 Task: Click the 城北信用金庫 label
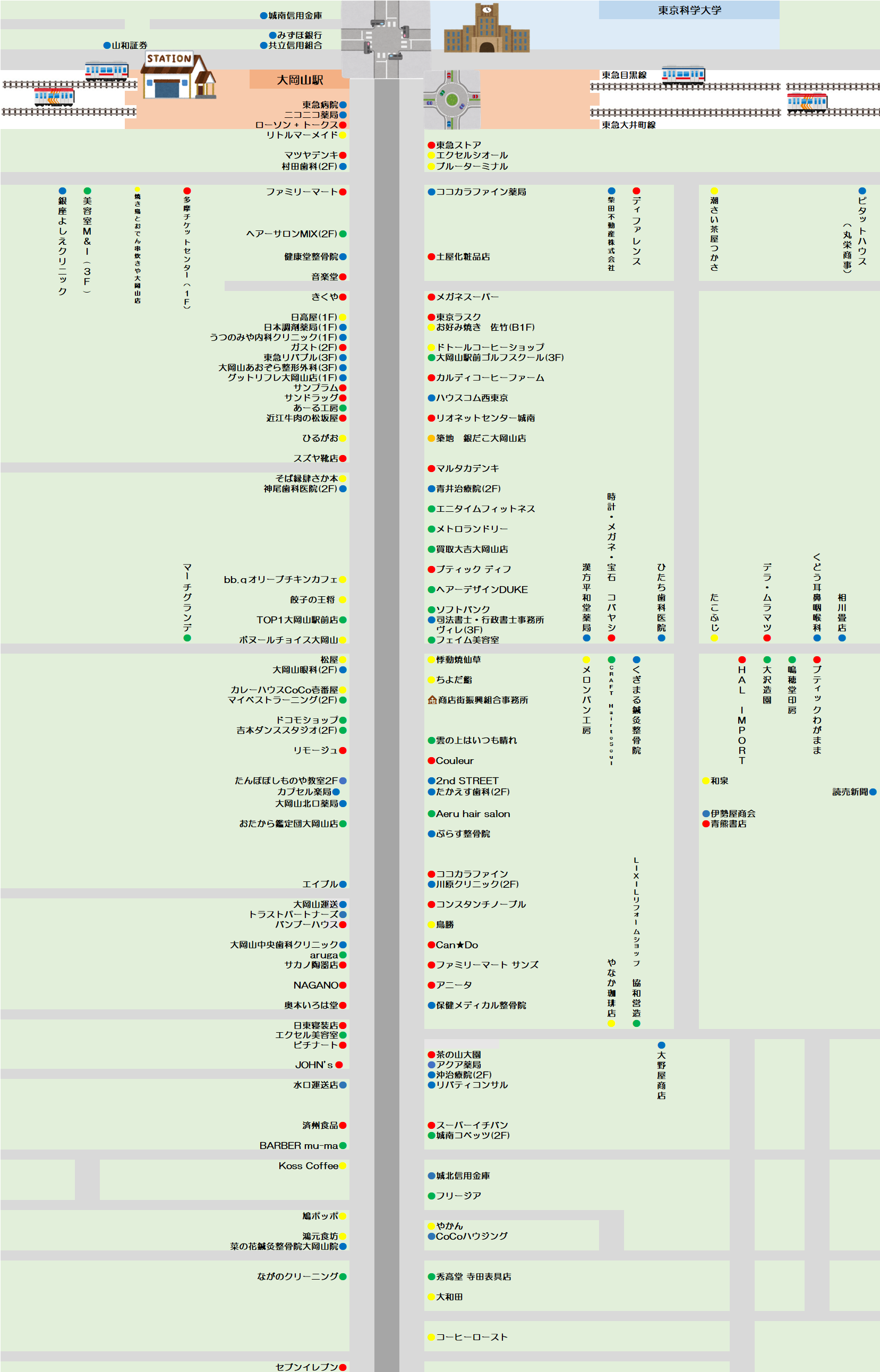click(x=463, y=1176)
